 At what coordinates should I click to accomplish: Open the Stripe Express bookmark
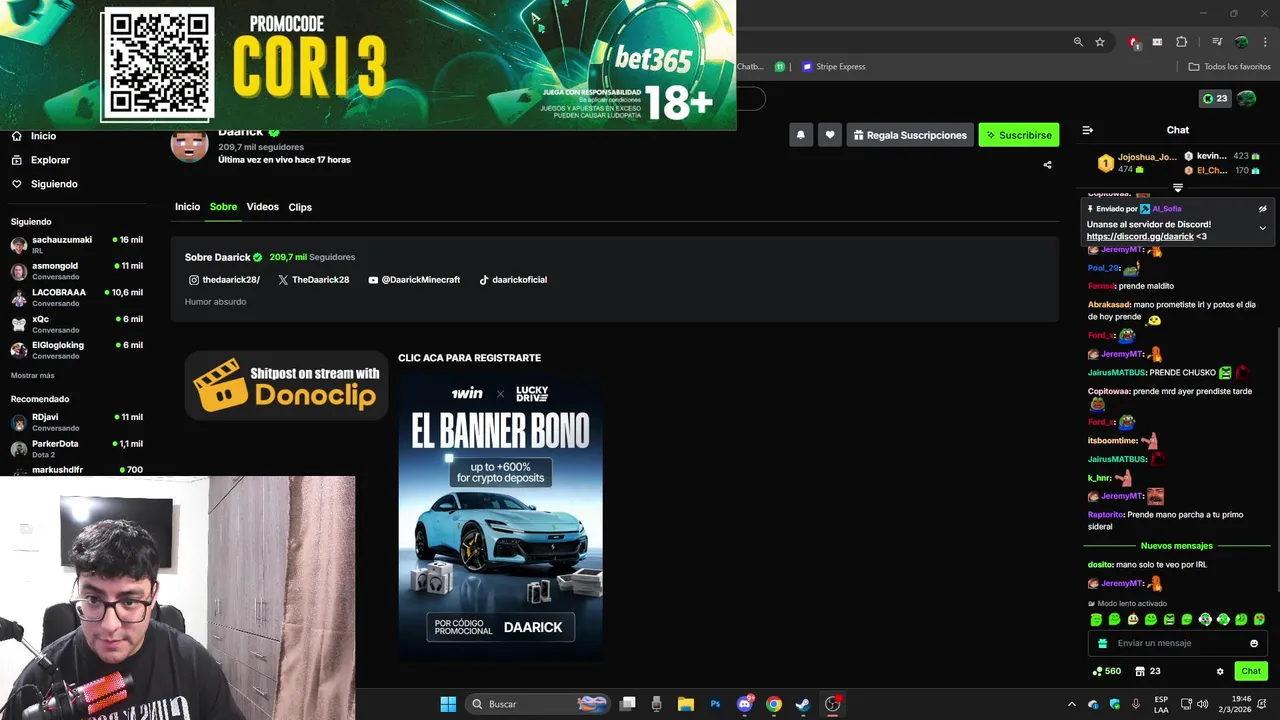click(x=833, y=67)
